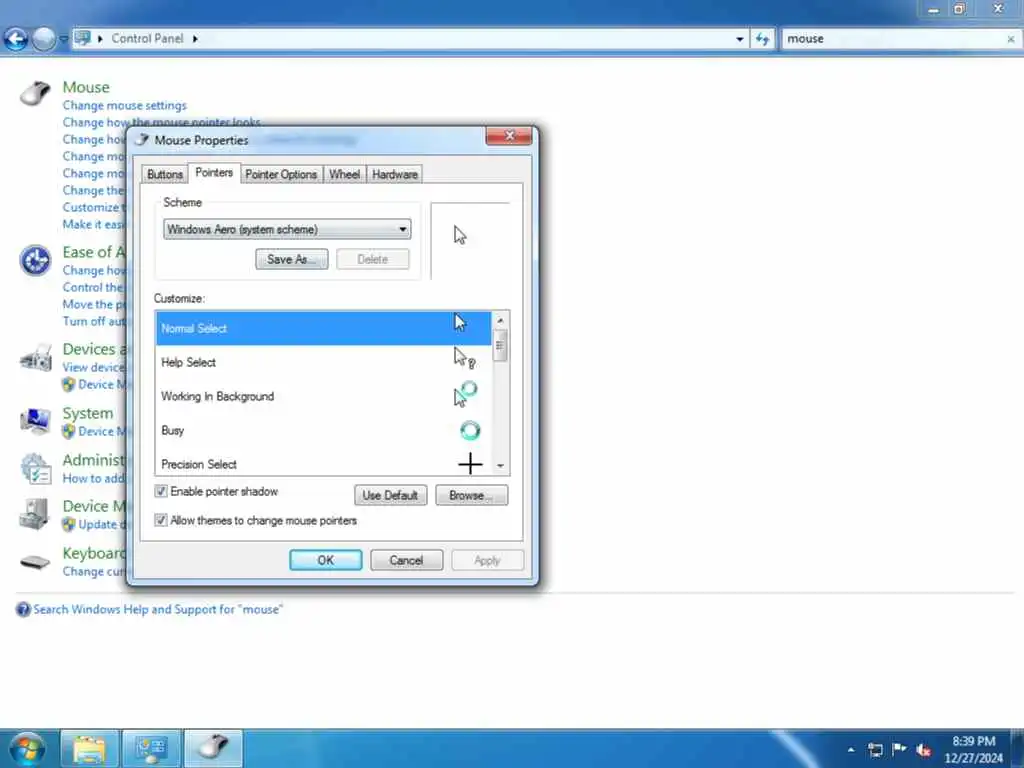The width and height of the screenshot is (1024, 768).
Task: Toggle Allow themes to change mouse pointers
Action: coord(161,520)
